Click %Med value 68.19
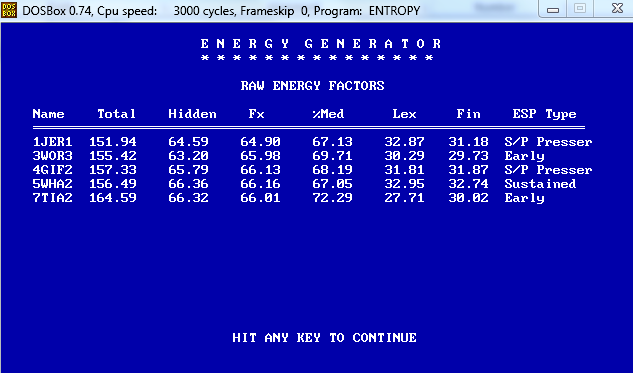The width and height of the screenshot is (633, 373). (x=332, y=170)
